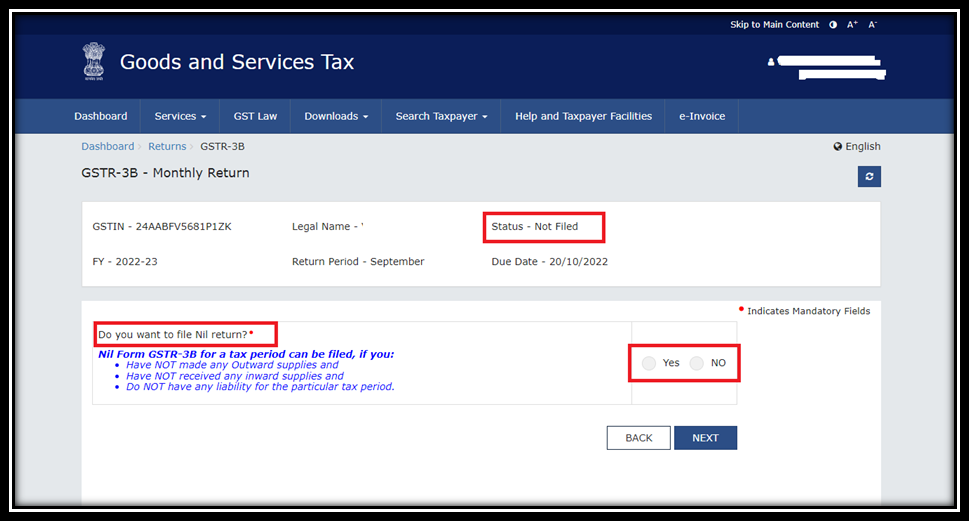Click the Status - Not Filed text
This screenshot has width=969, height=521.
pos(535,227)
